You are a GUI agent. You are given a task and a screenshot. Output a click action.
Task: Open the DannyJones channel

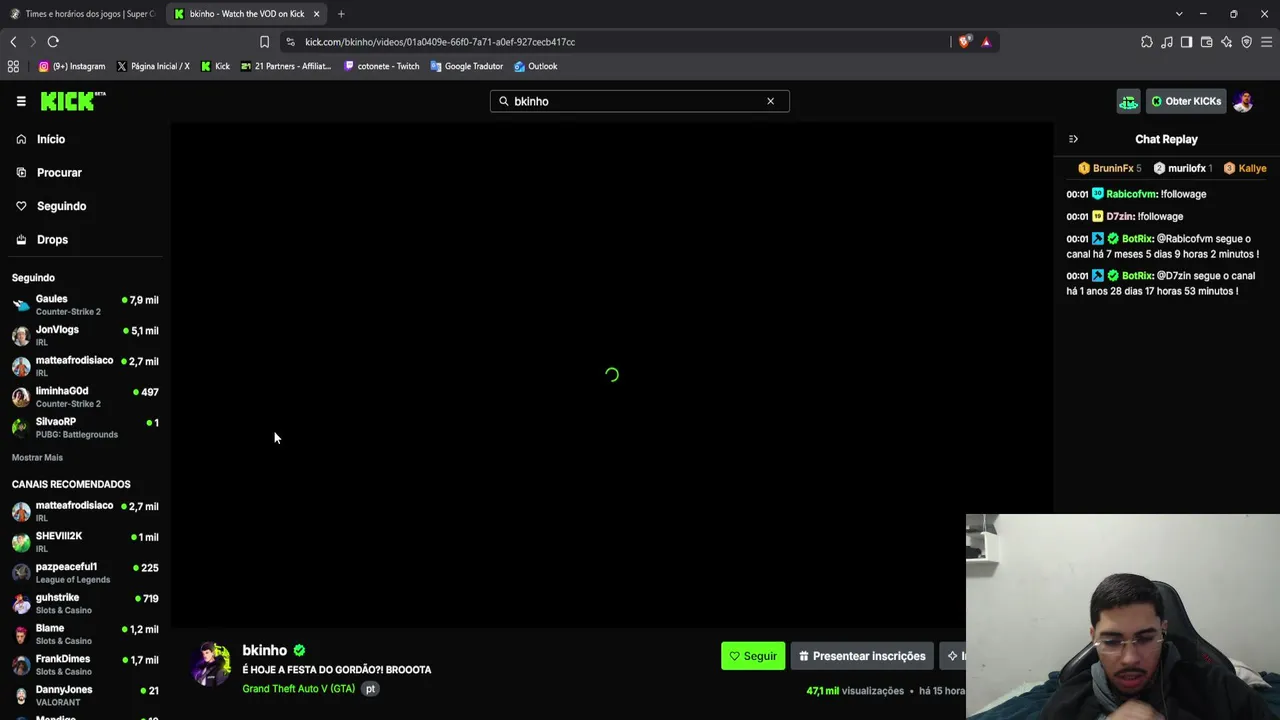(x=85, y=695)
